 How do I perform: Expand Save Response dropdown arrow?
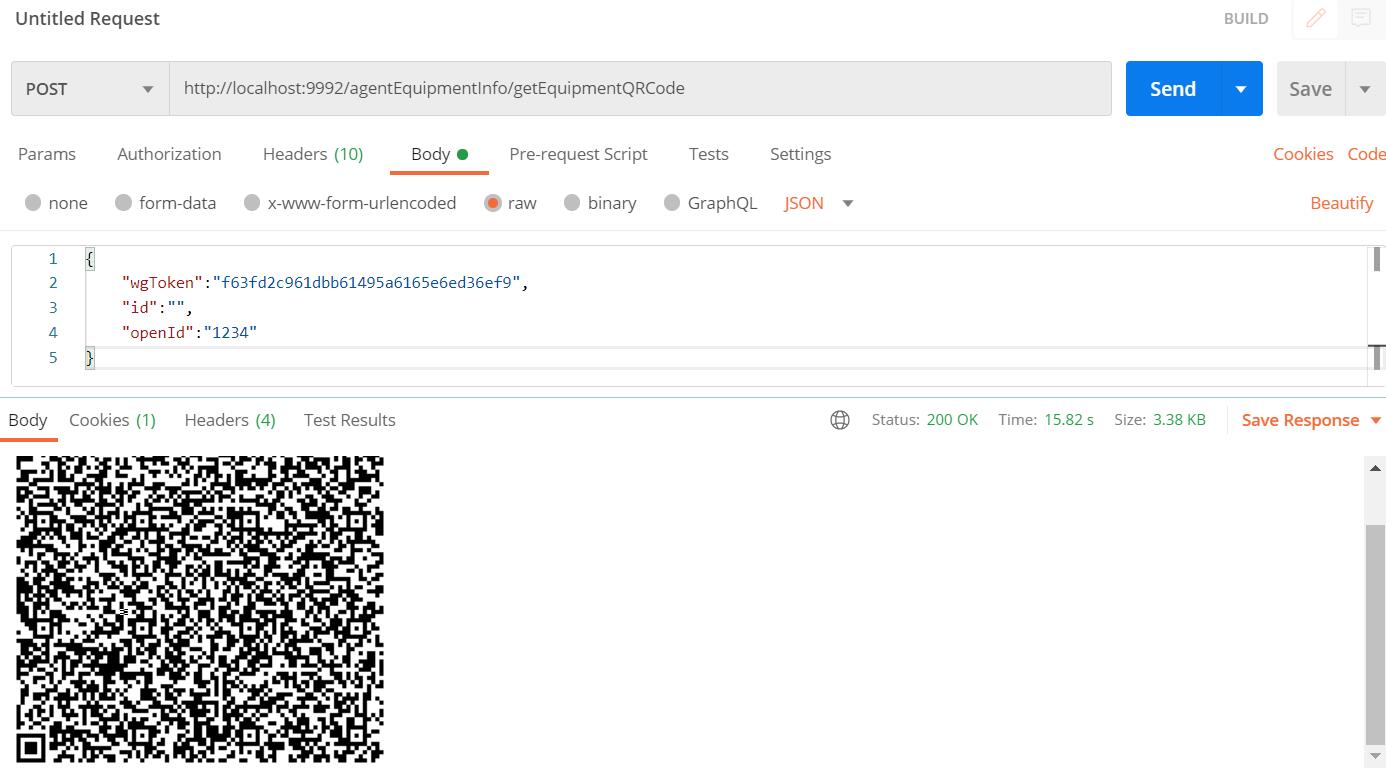click(x=1375, y=420)
